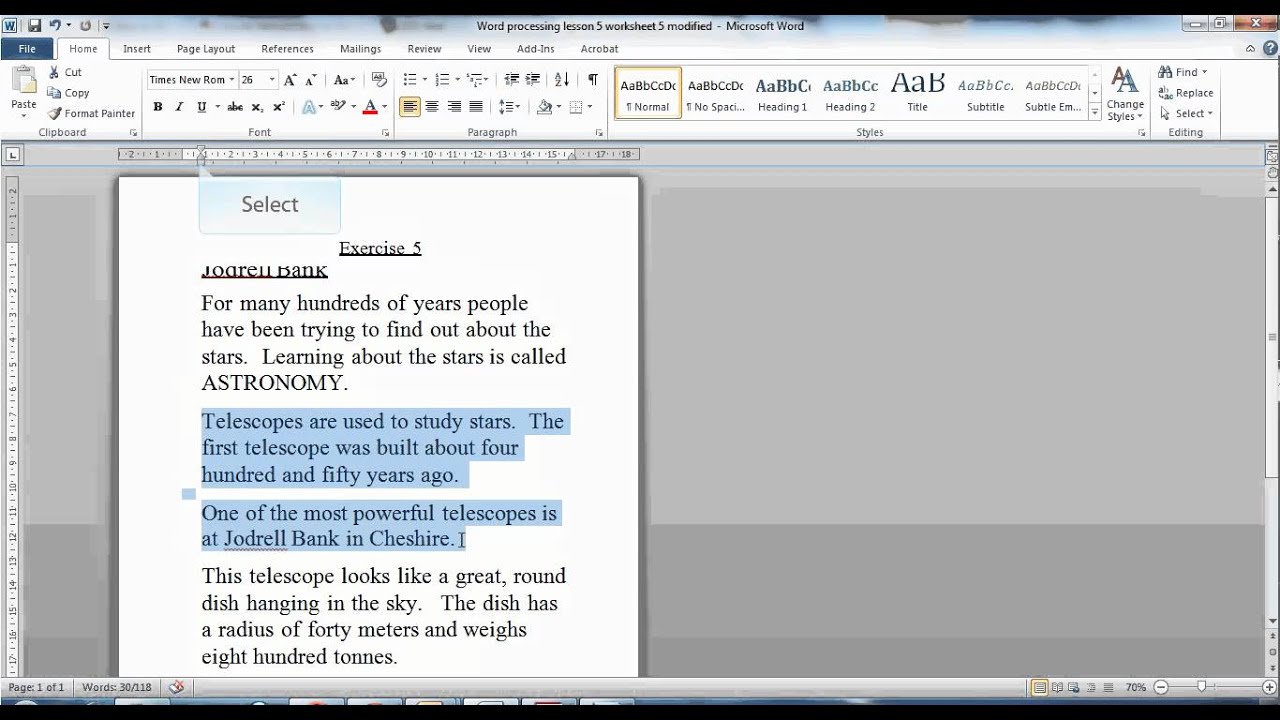Click the red font color button

(370, 107)
